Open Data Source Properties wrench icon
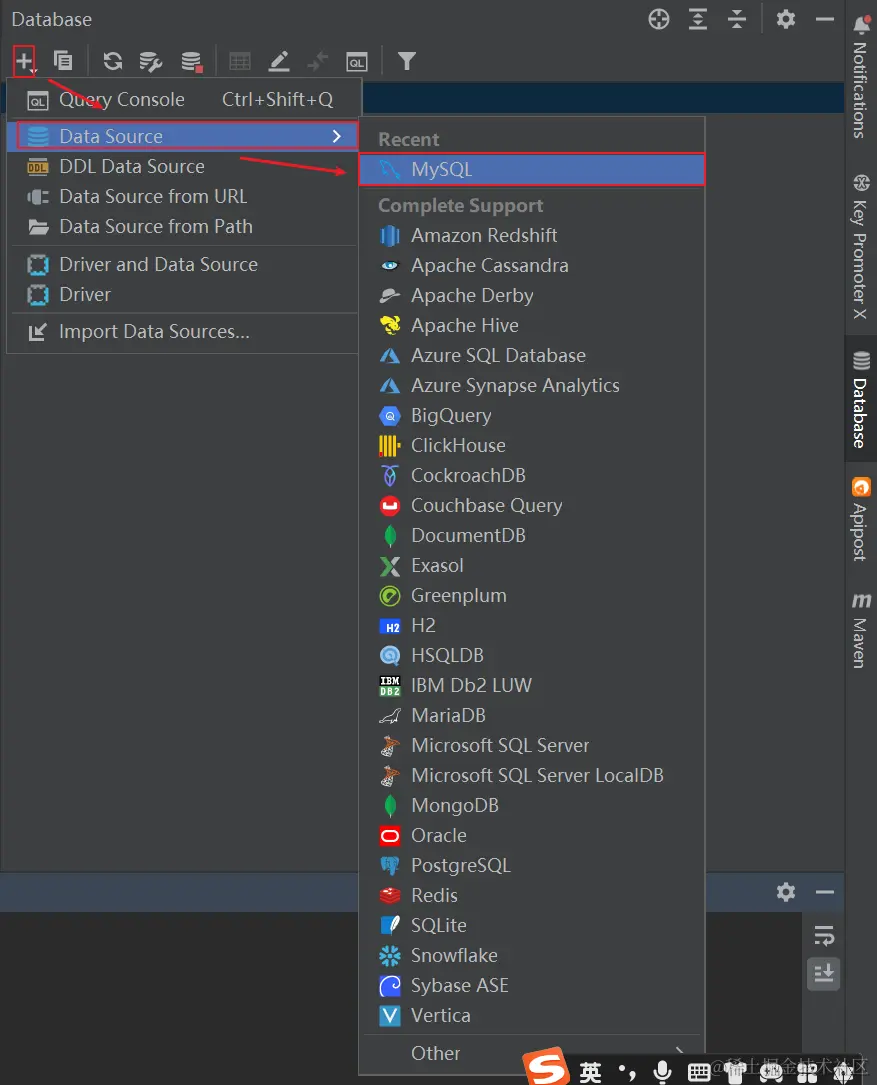 [151, 61]
